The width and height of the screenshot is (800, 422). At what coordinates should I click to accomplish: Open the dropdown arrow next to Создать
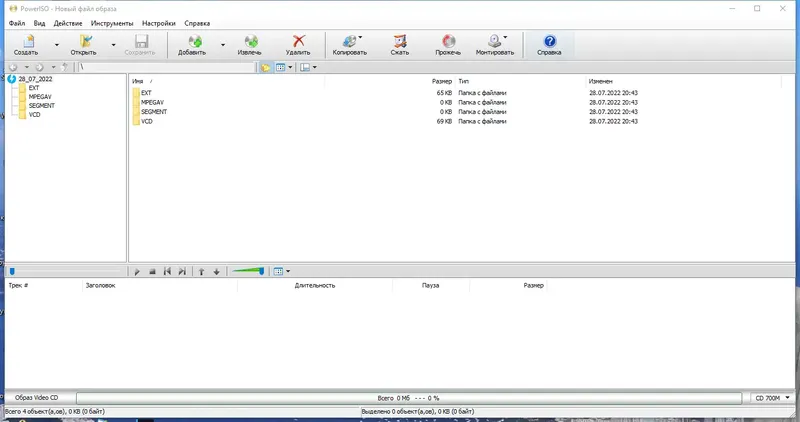[x=57, y=45]
